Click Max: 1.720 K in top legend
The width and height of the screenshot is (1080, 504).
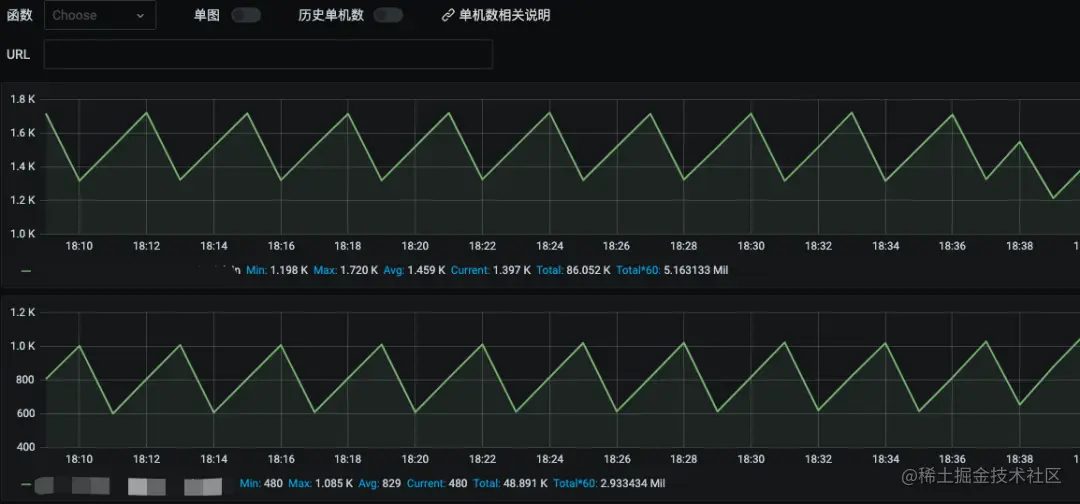click(346, 271)
